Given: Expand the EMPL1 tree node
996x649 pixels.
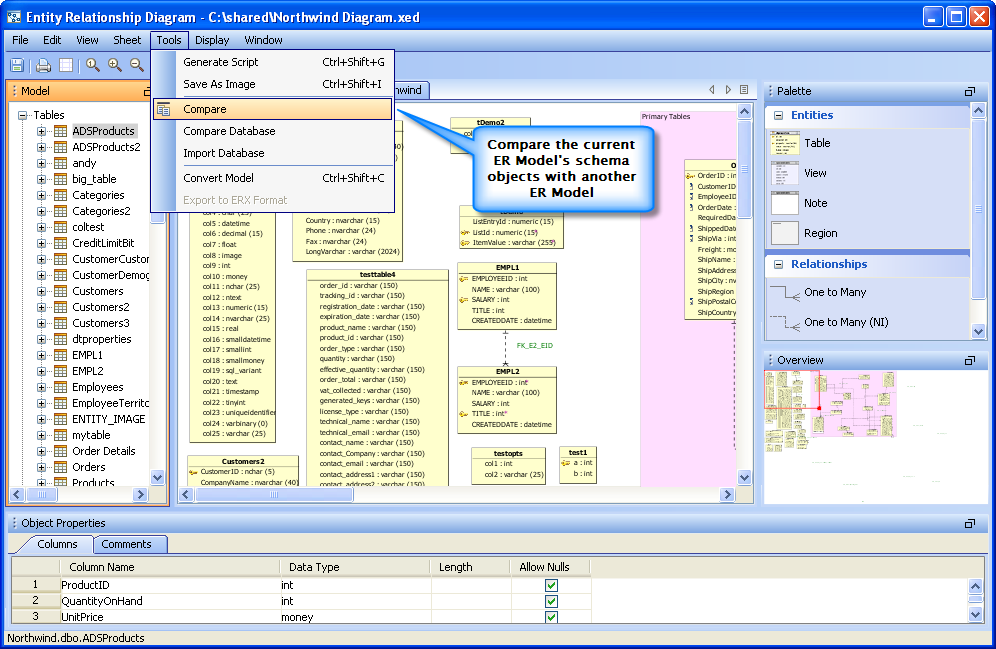Looking at the screenshot, I should tap(41, 356).
